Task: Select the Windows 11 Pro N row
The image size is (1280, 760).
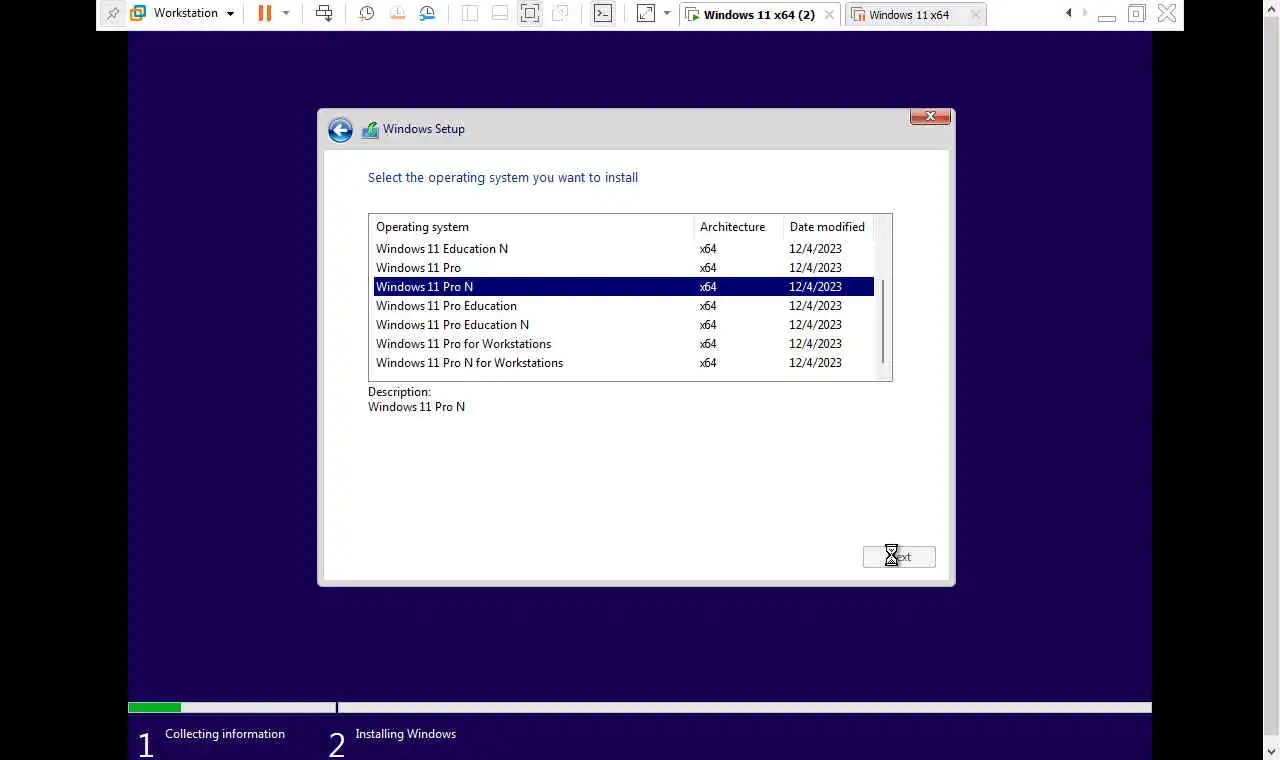Action: click(623, 287)
